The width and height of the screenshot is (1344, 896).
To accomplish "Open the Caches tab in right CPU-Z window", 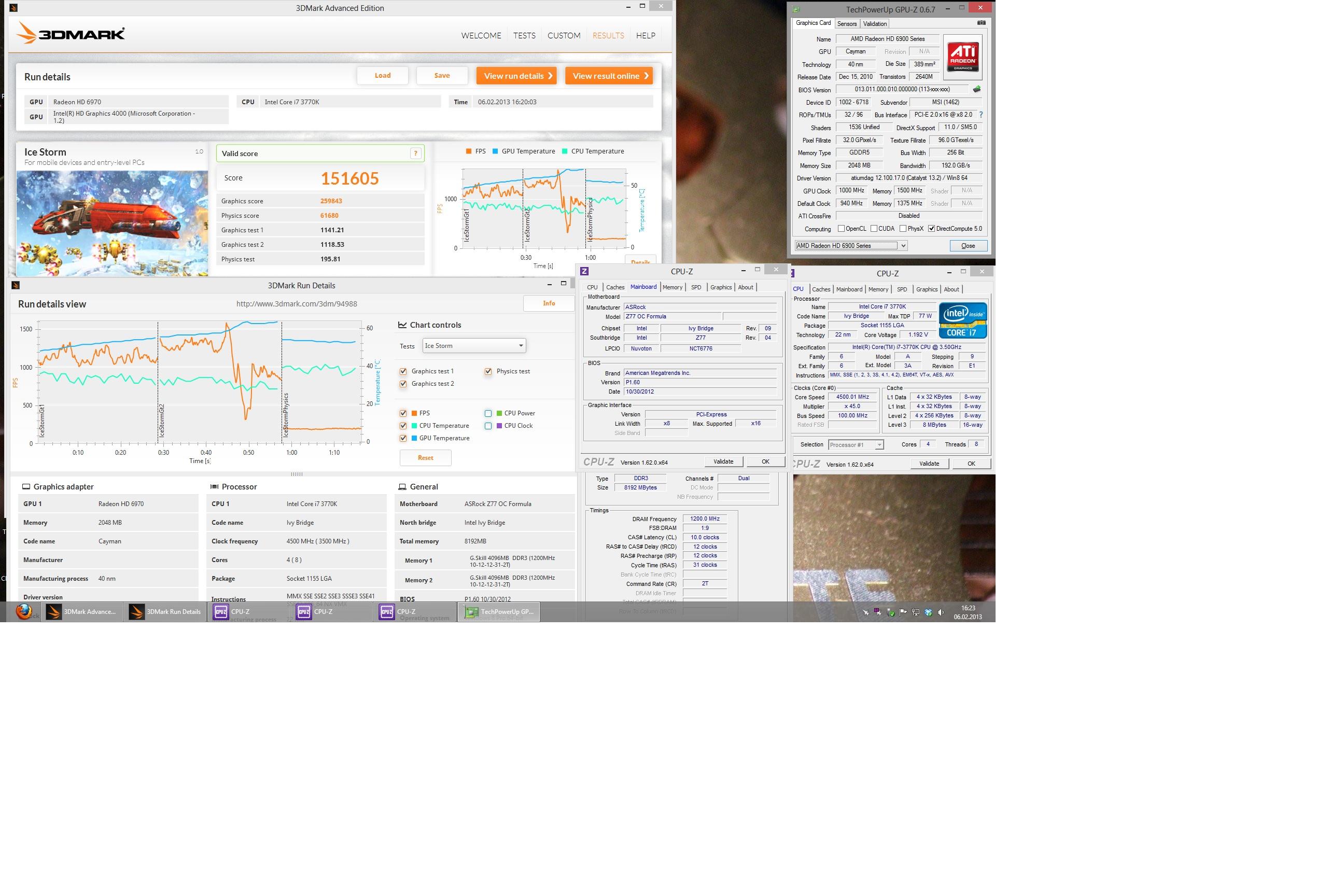I will [821, 289].
